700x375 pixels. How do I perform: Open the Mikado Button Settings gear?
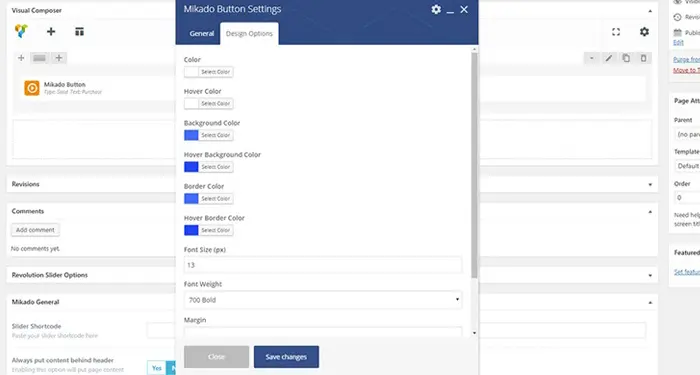pyautogui.click(x=436, y=9)
